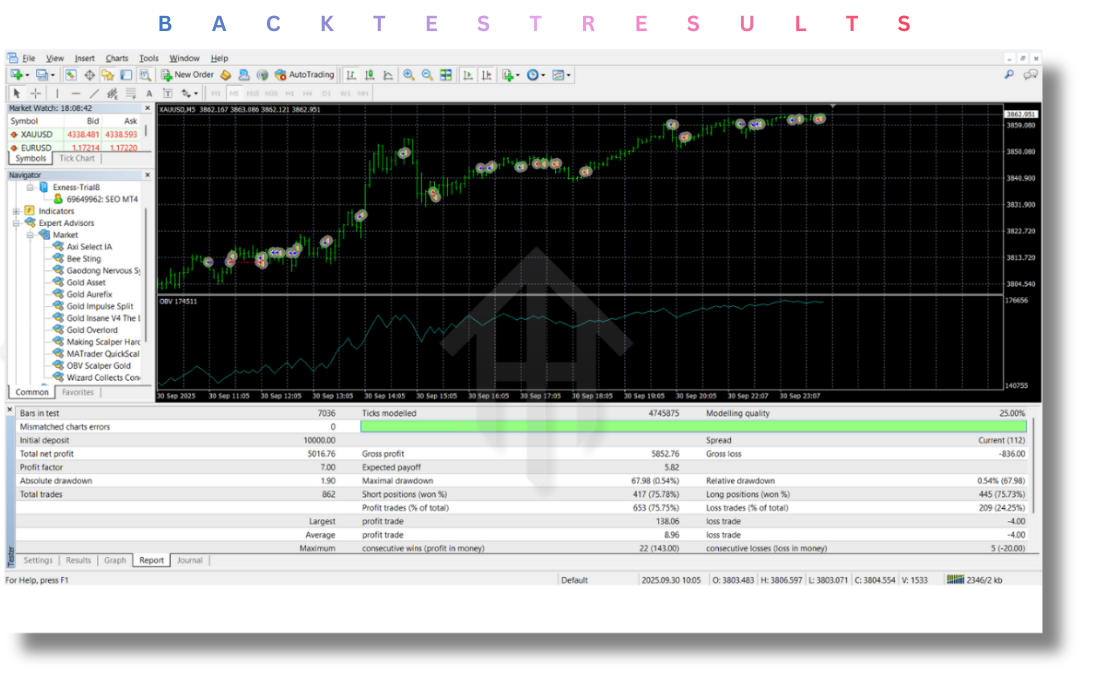Expand the Indicators tree node
Viewport: 1105px width, 690px height.
click(16, 211)
